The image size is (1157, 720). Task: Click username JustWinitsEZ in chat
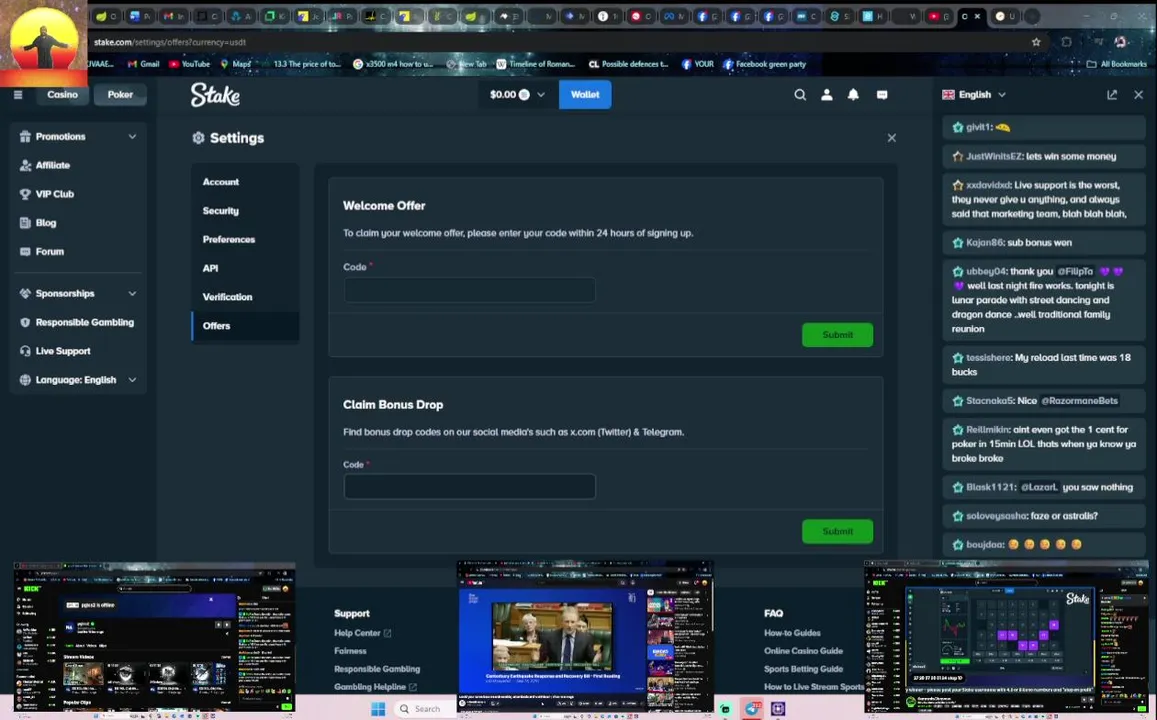(994, 156)
